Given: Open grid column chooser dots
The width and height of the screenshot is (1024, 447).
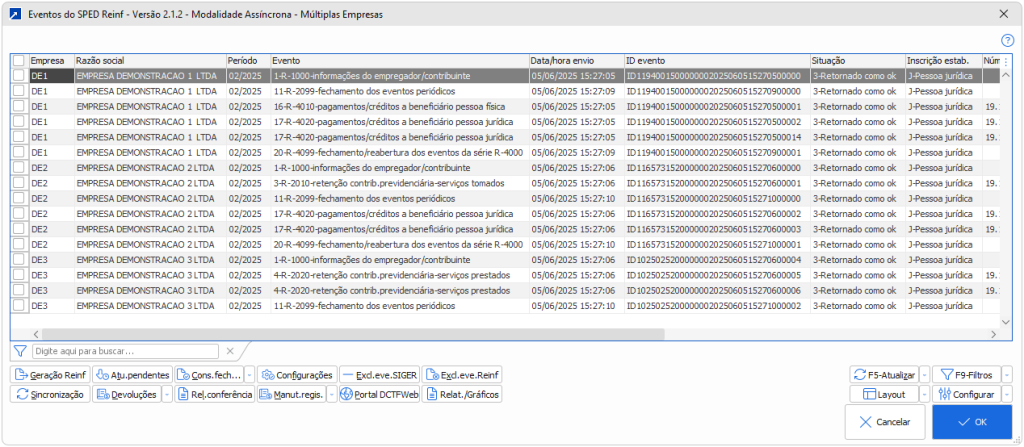Looking at the screenshot, I should (1006, 61).
